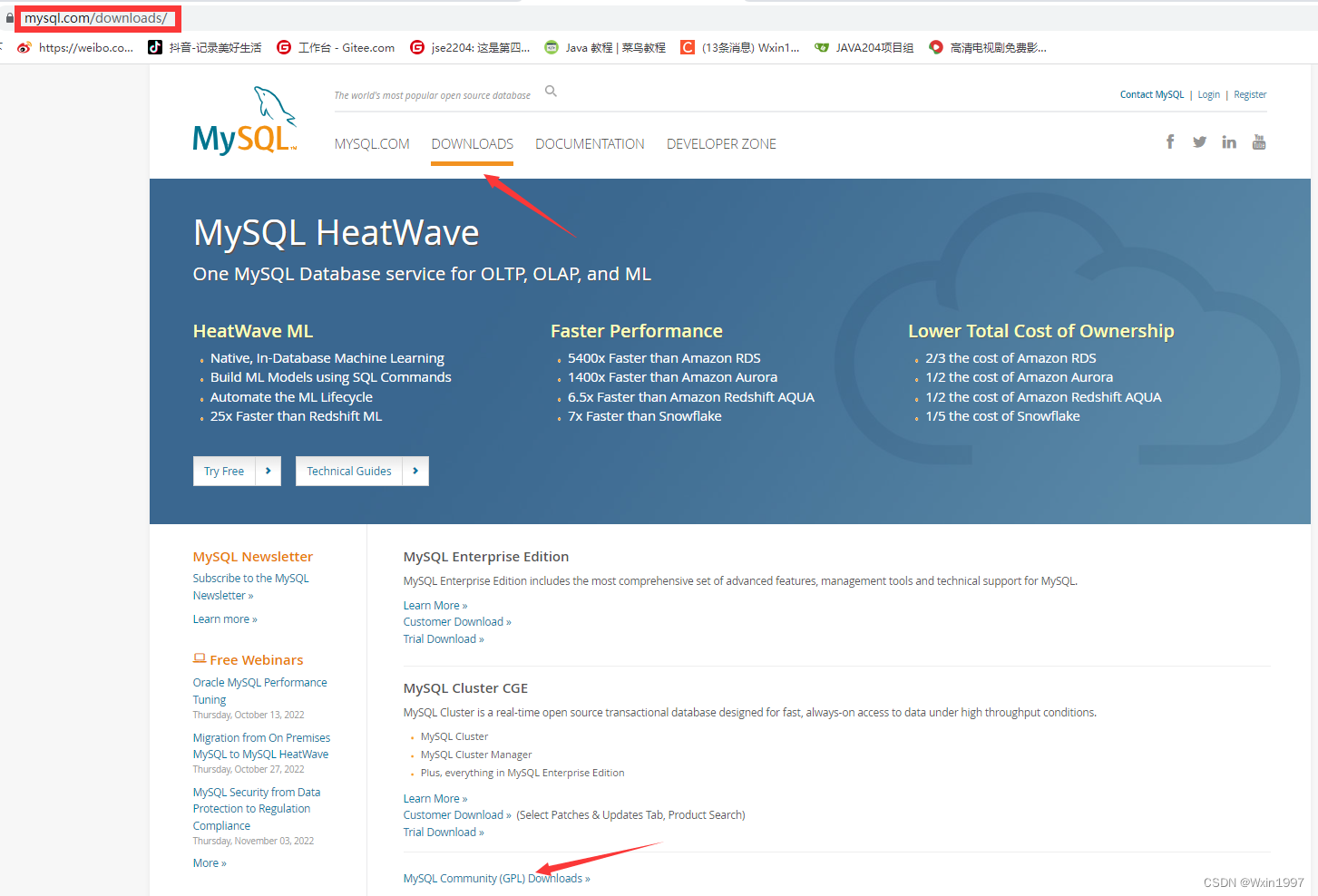Expand the Technical Guides arrow chevron
1318x896 pixels.
[415, 471]
